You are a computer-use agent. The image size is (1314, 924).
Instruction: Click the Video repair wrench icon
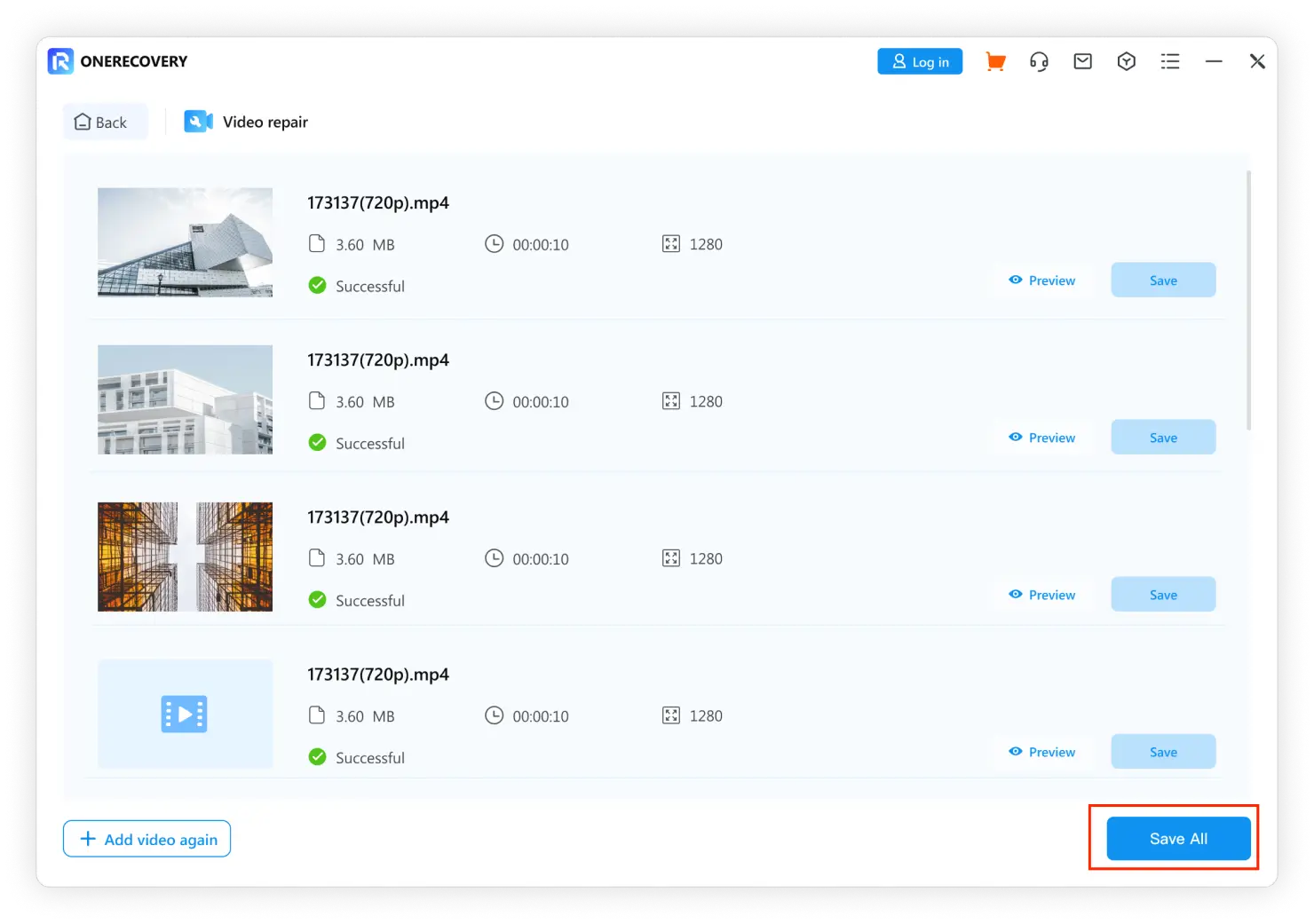[x=197, y=122]
